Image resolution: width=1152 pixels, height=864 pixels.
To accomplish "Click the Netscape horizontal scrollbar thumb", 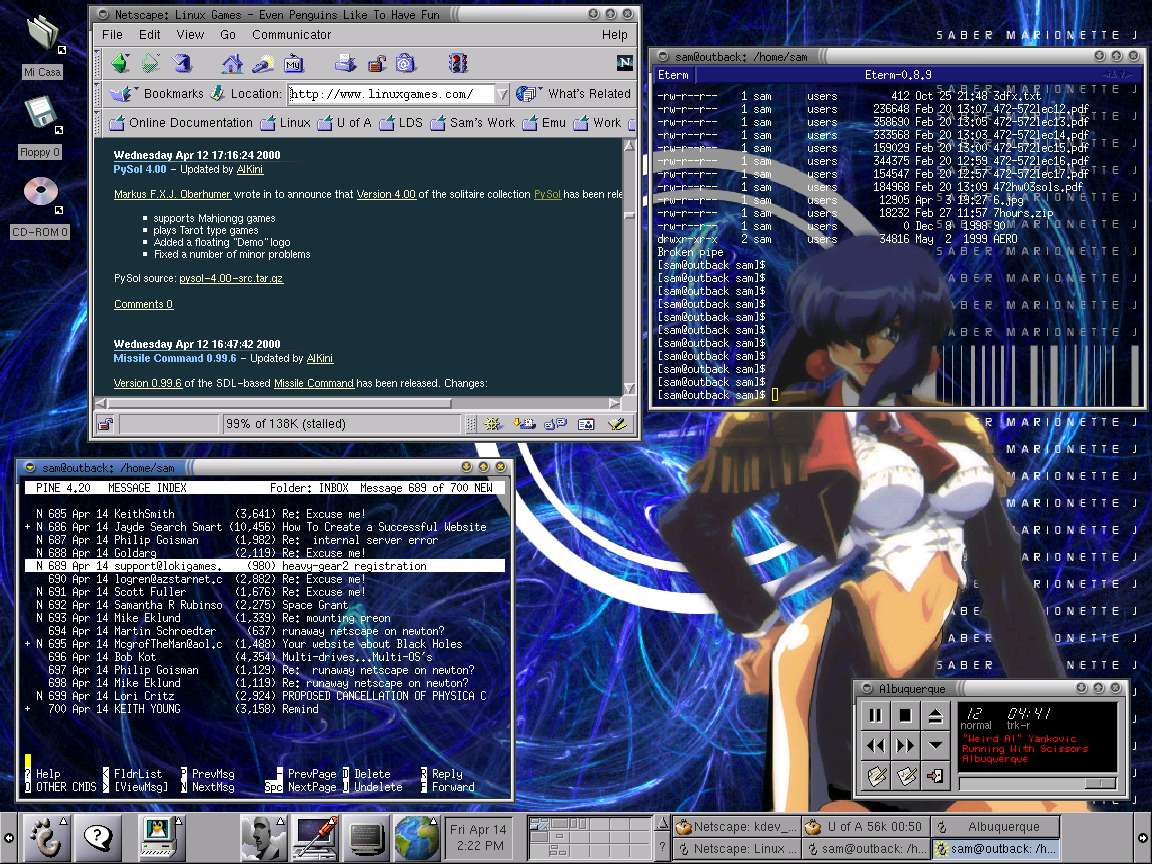I will point(279,403).
